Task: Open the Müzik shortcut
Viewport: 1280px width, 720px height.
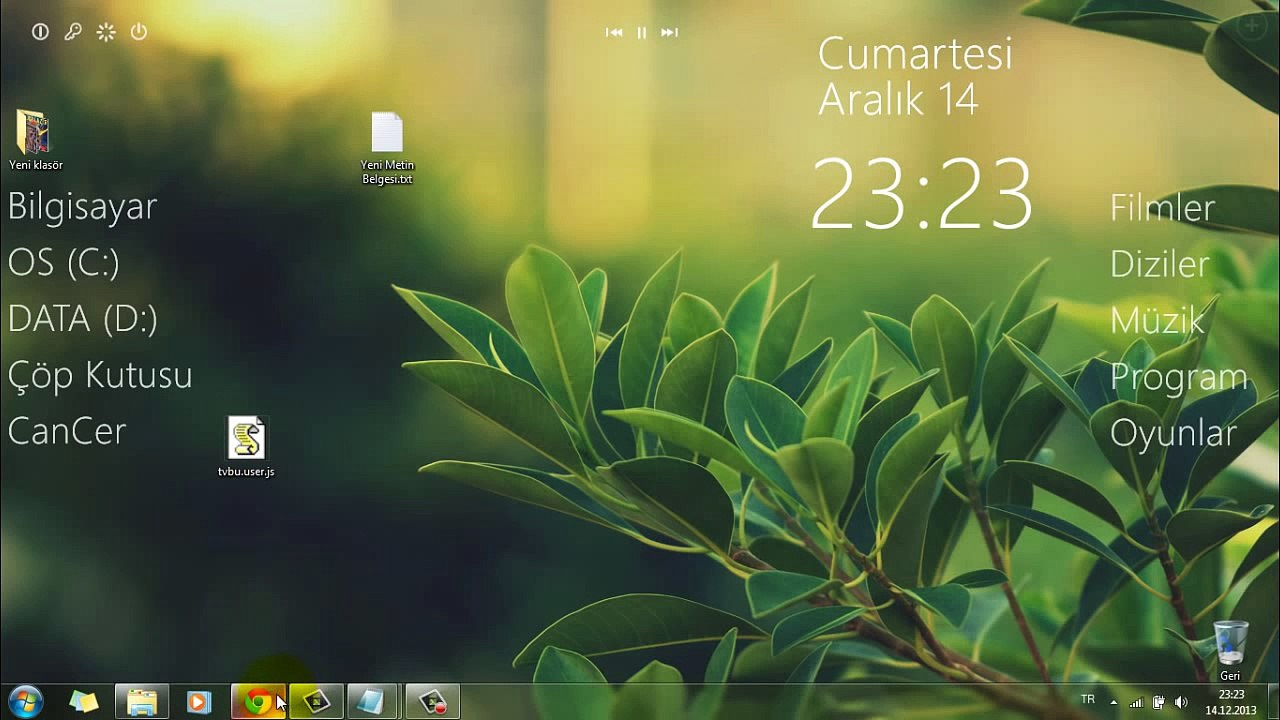Action: click(x=1157, y=320)
